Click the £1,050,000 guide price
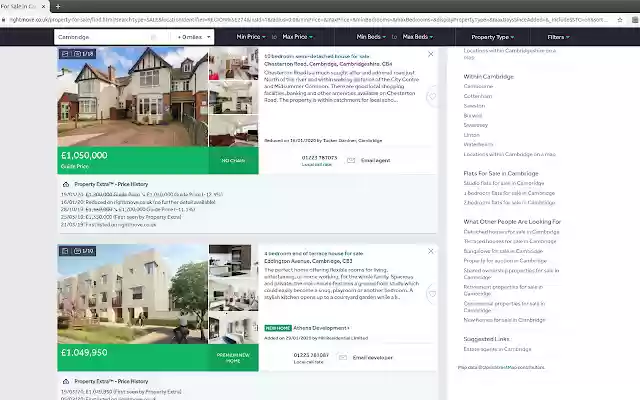This screenshot has width=640, height=400. pyautogui.click(x=84, y=156)
